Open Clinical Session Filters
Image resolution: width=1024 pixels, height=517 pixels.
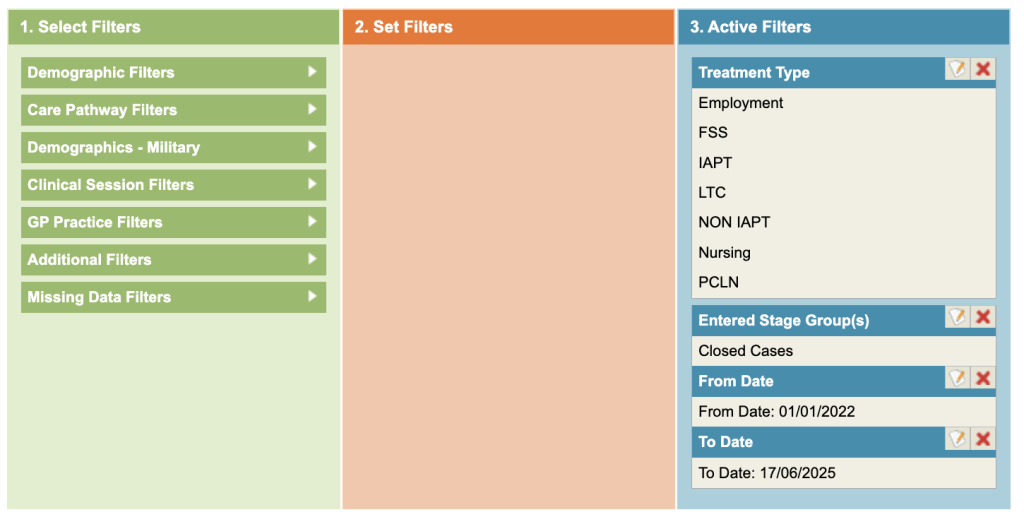pos(173,185)
